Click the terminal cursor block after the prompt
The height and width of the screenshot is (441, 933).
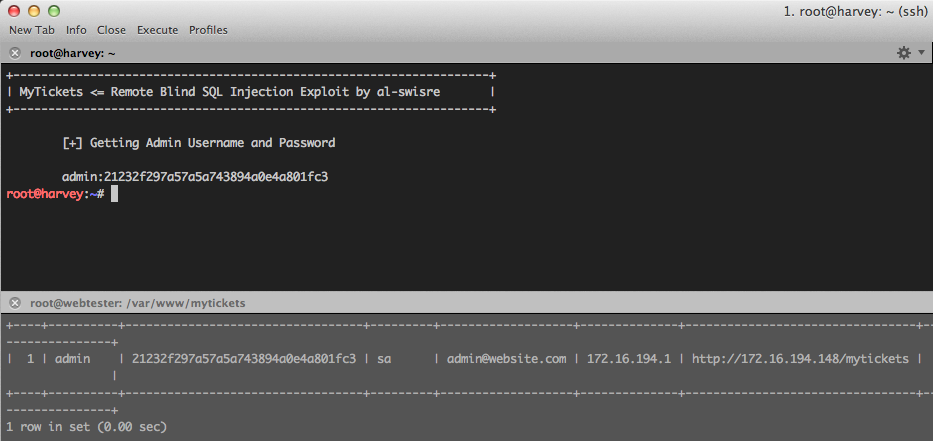pyautogui.click(x=114, y=193)
